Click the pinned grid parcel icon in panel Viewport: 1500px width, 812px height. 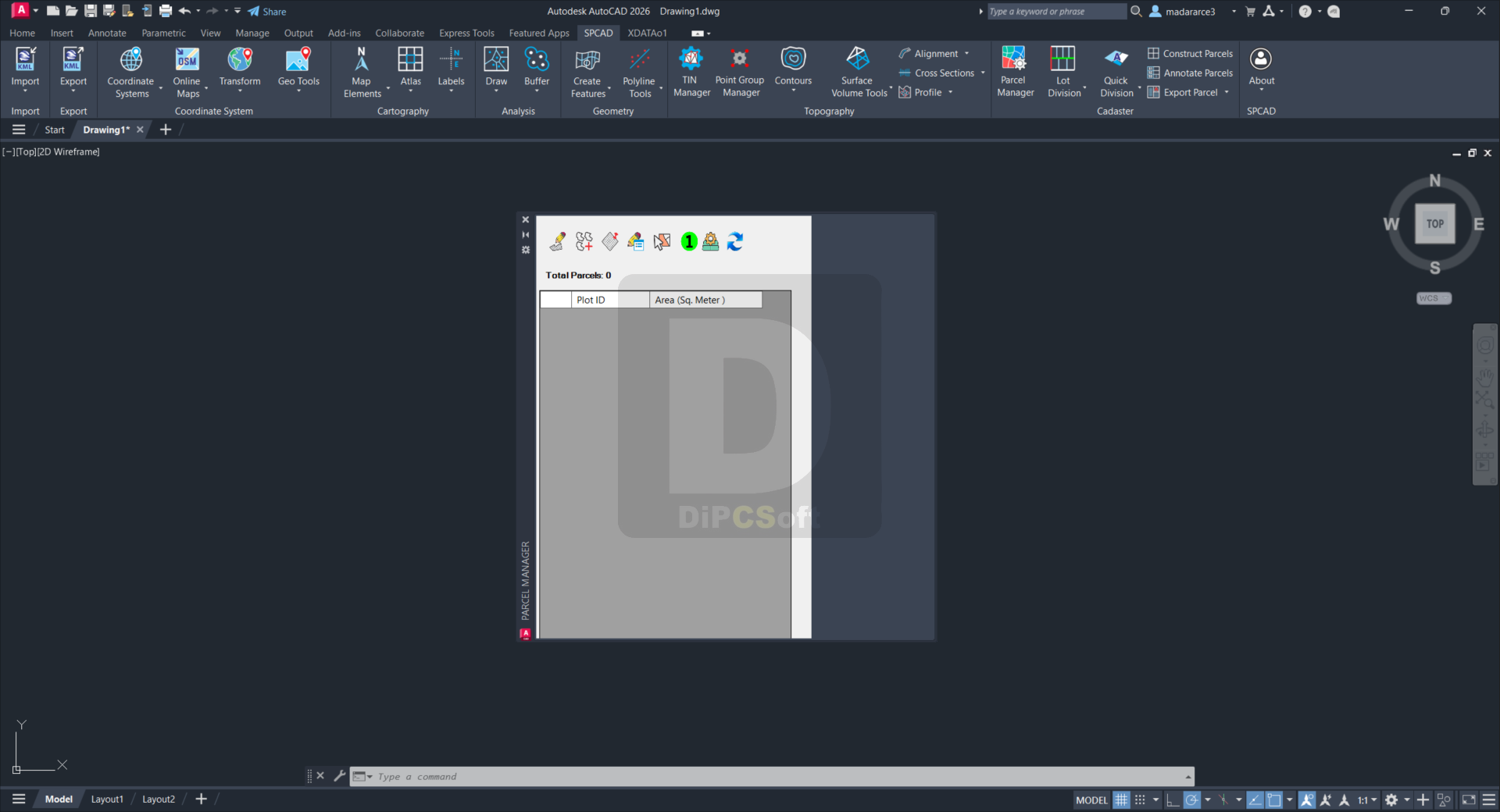tap(610, 242)
